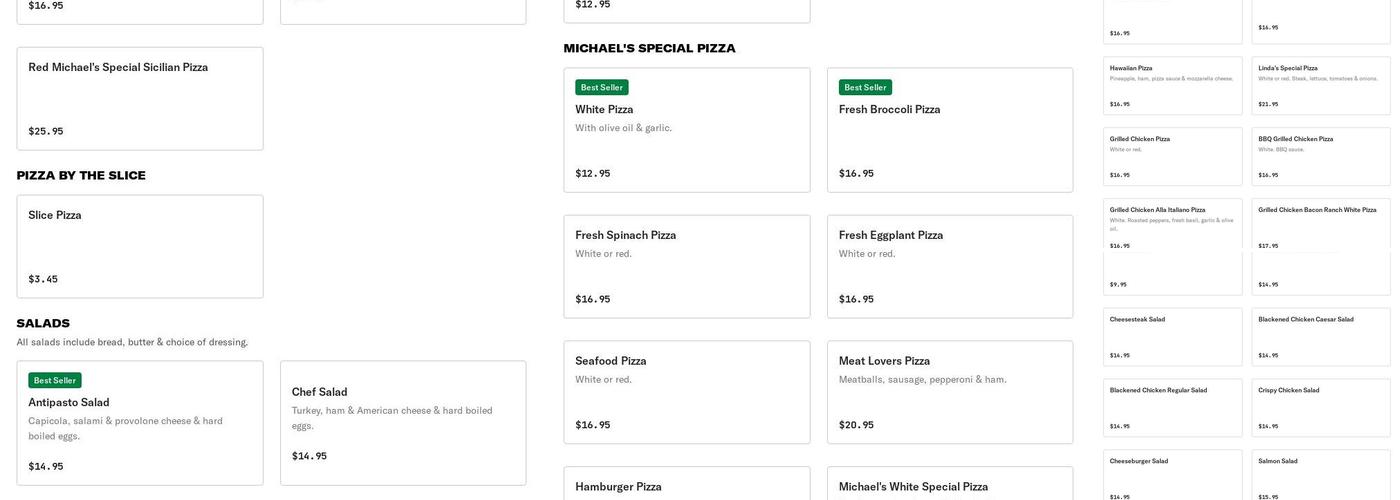Select the Blackened Chicken Caesar Salad card
This screenshot has height=500, width=1400.
point(1320,337)
